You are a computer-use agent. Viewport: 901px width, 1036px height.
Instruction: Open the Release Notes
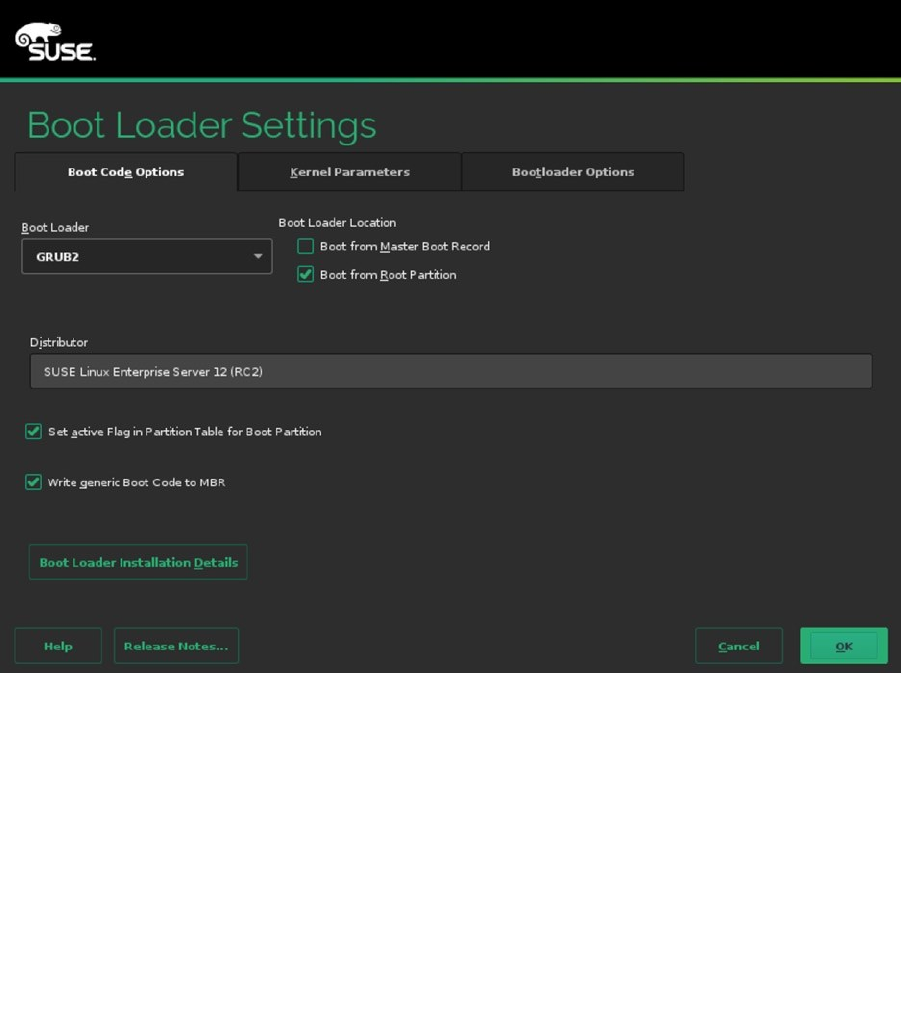176,646
